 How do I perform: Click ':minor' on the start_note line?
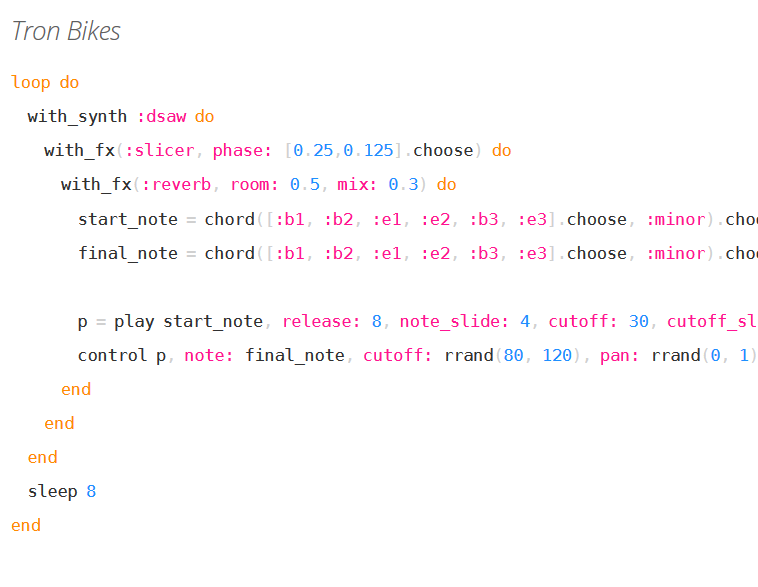coord(676,220)
